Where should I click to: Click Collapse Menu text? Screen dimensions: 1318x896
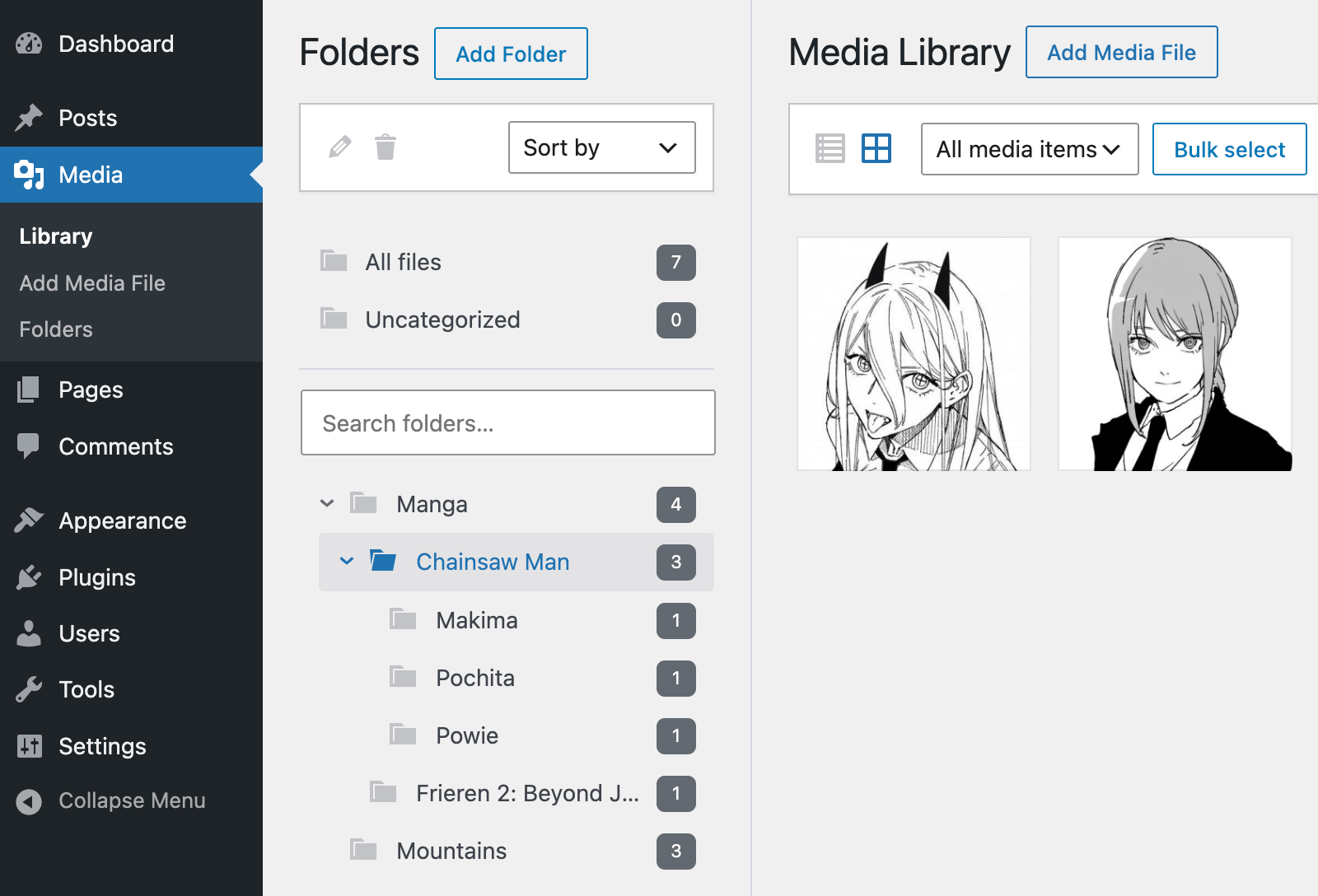[132, 800]
